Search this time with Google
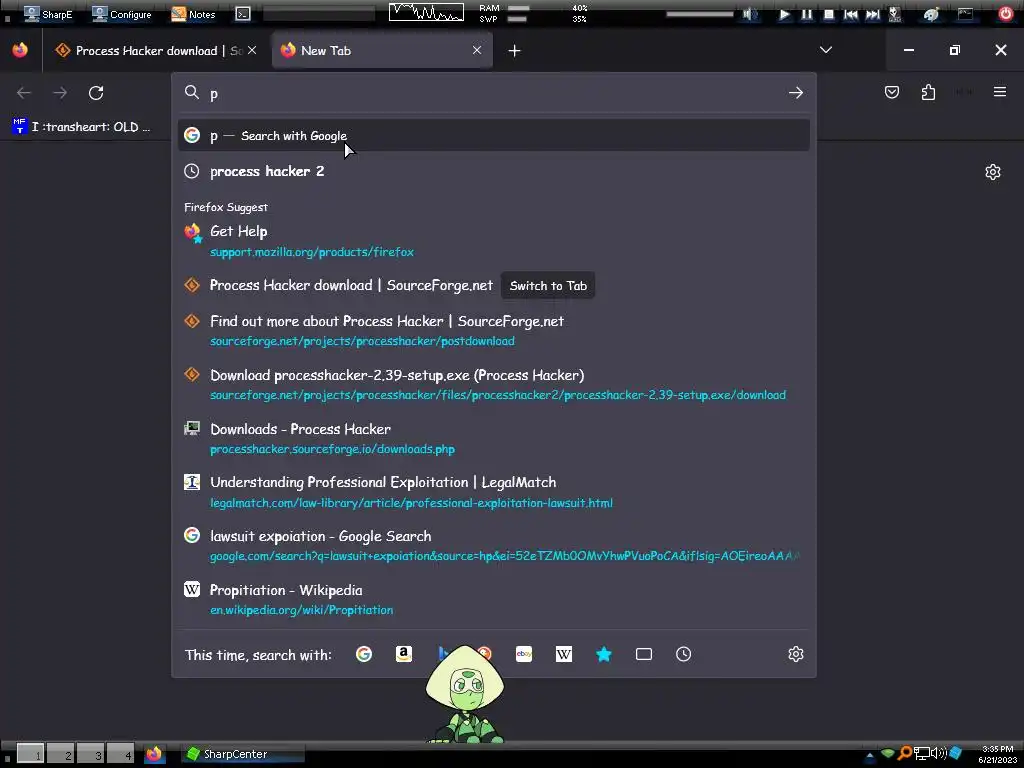This screenshot has height=768, width=1024. [x=364, y=654]
